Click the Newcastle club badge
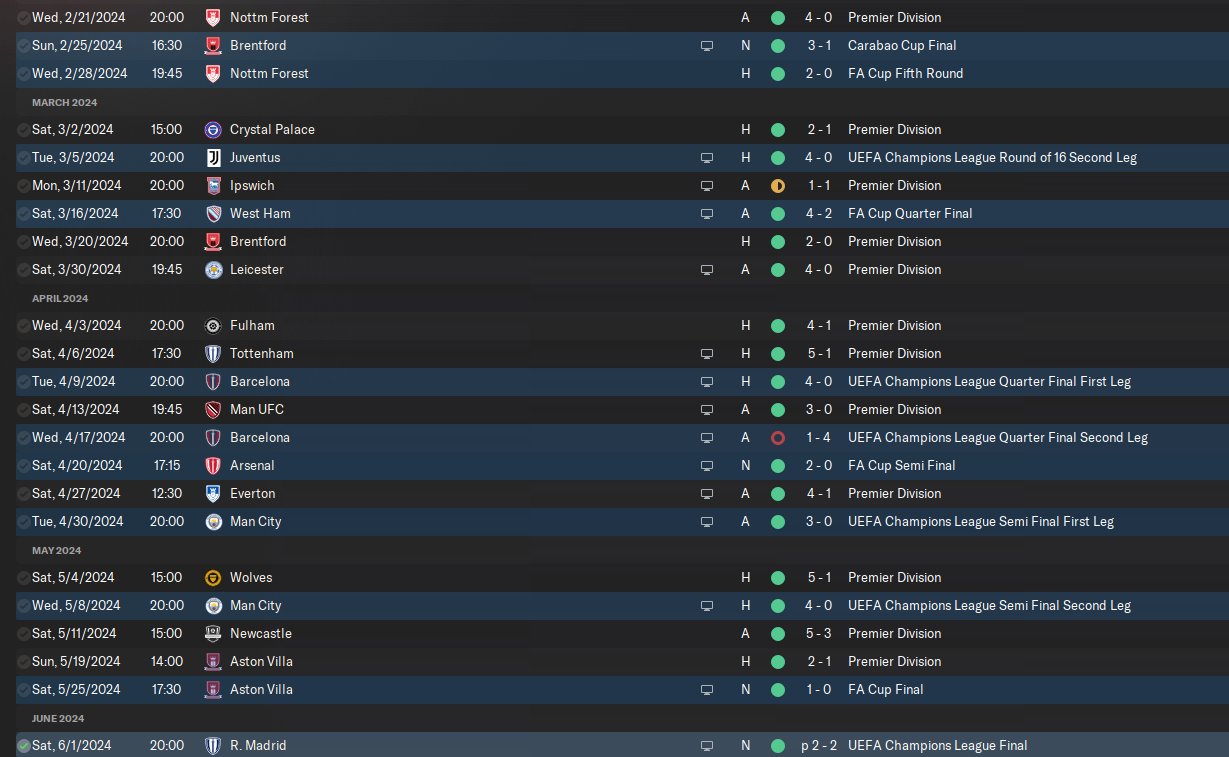 pyautogui.click(x=213, y=633)
